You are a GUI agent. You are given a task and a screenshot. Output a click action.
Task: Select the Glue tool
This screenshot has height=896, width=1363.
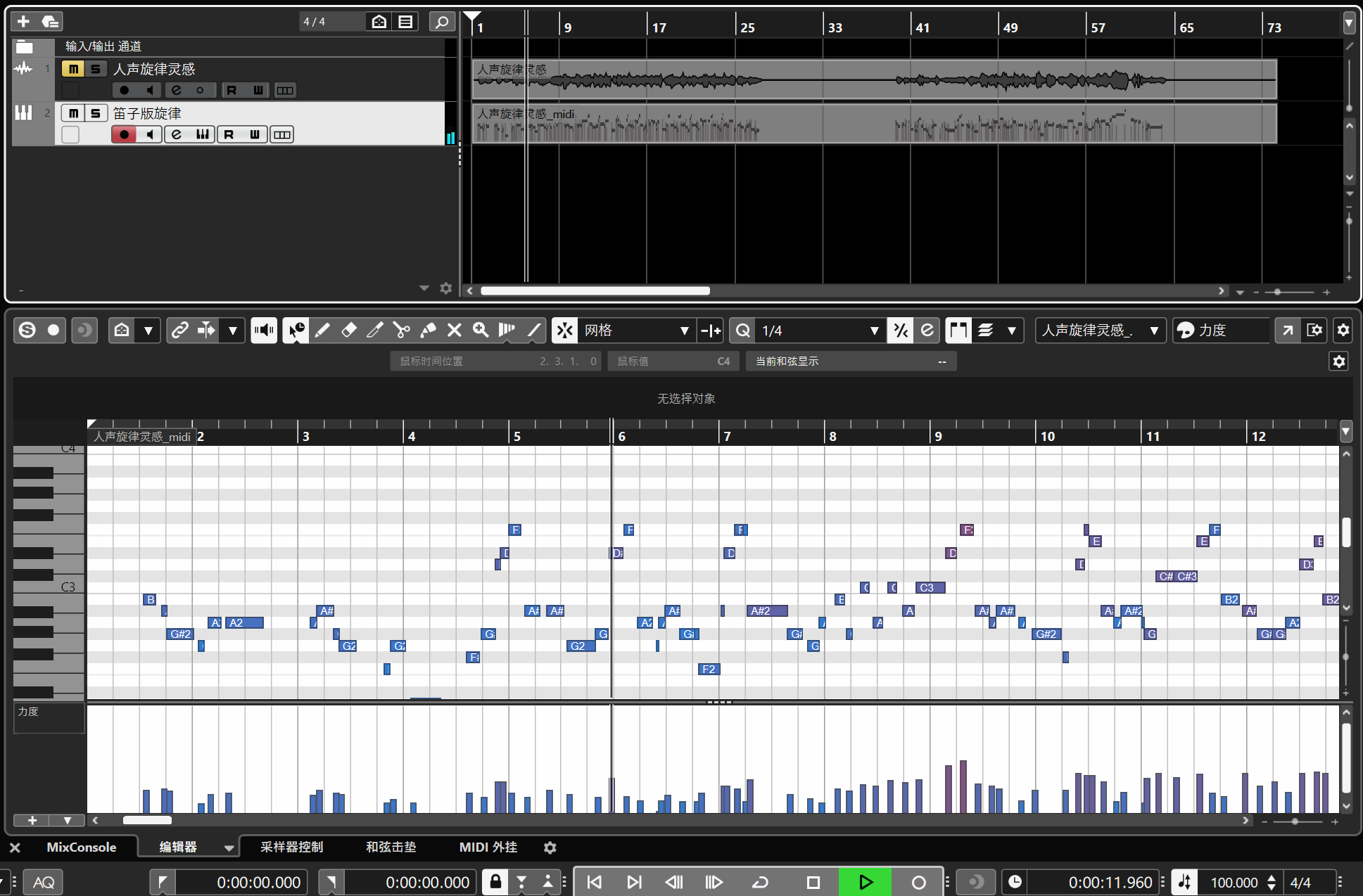click(x=428, y=331)
